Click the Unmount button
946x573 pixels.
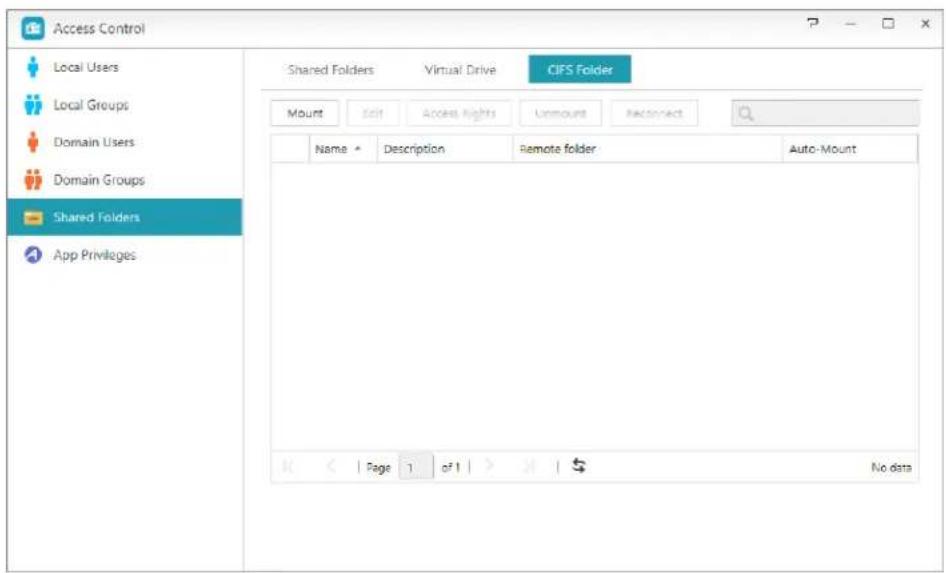tap(560, 113)
